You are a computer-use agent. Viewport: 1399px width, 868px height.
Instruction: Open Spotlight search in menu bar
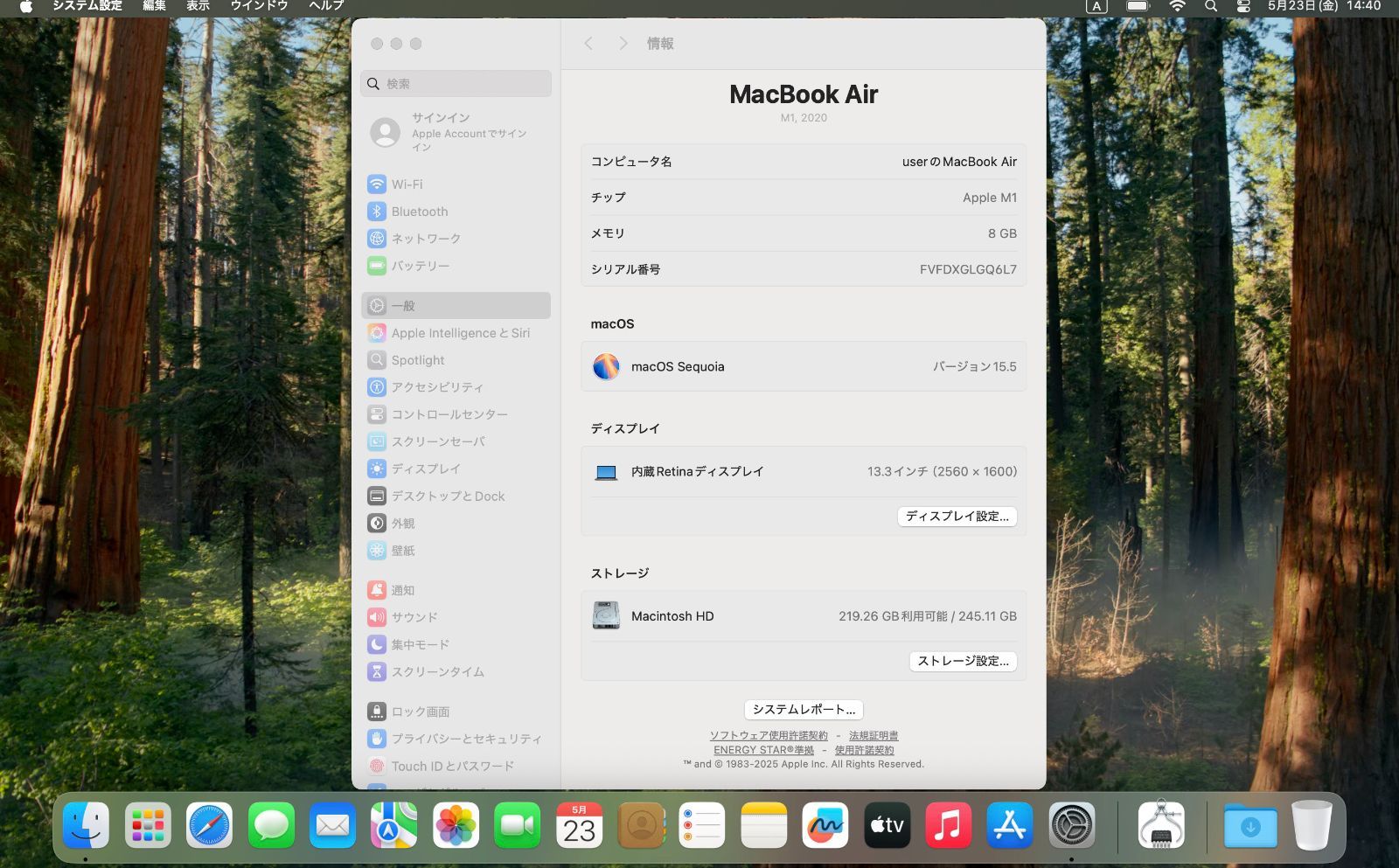click(x=1210, y=6)
